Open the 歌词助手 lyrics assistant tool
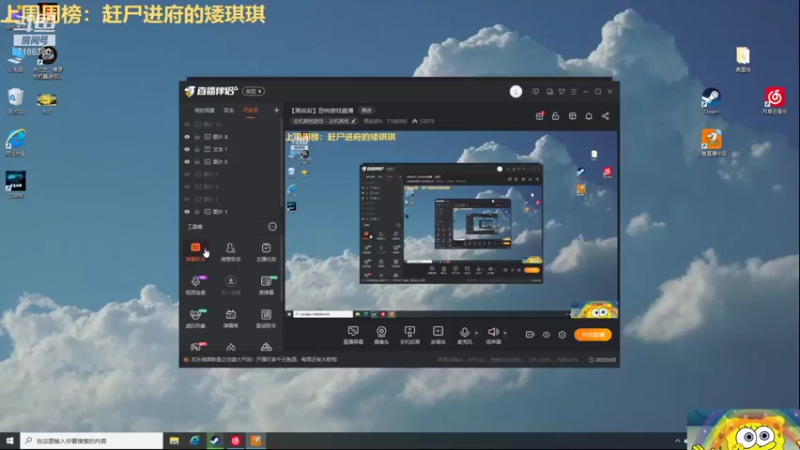The width and height of the screenshot is (800, 450). [x=266, y=318]
